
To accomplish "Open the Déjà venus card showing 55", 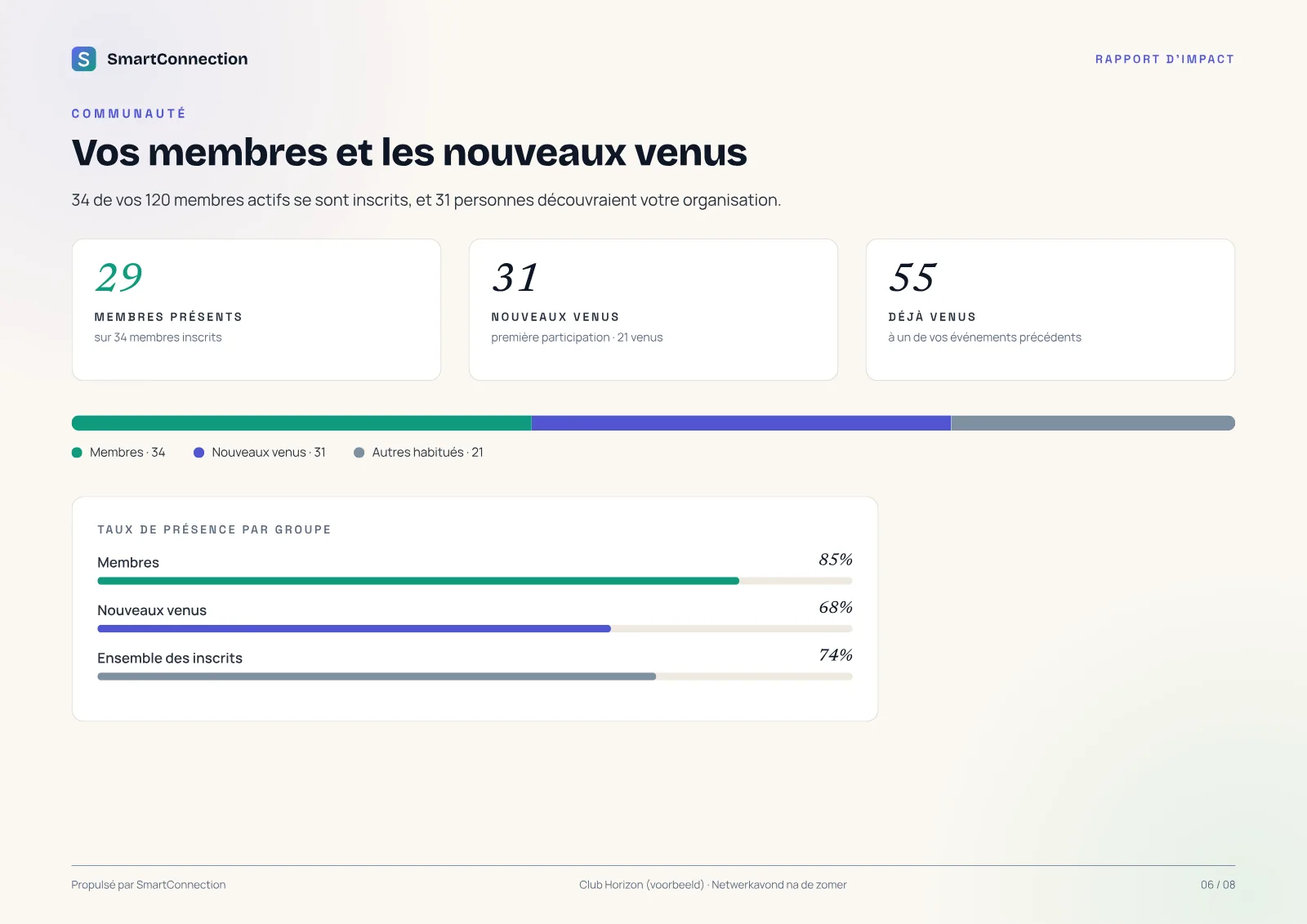I will (x=1051, y=310).
